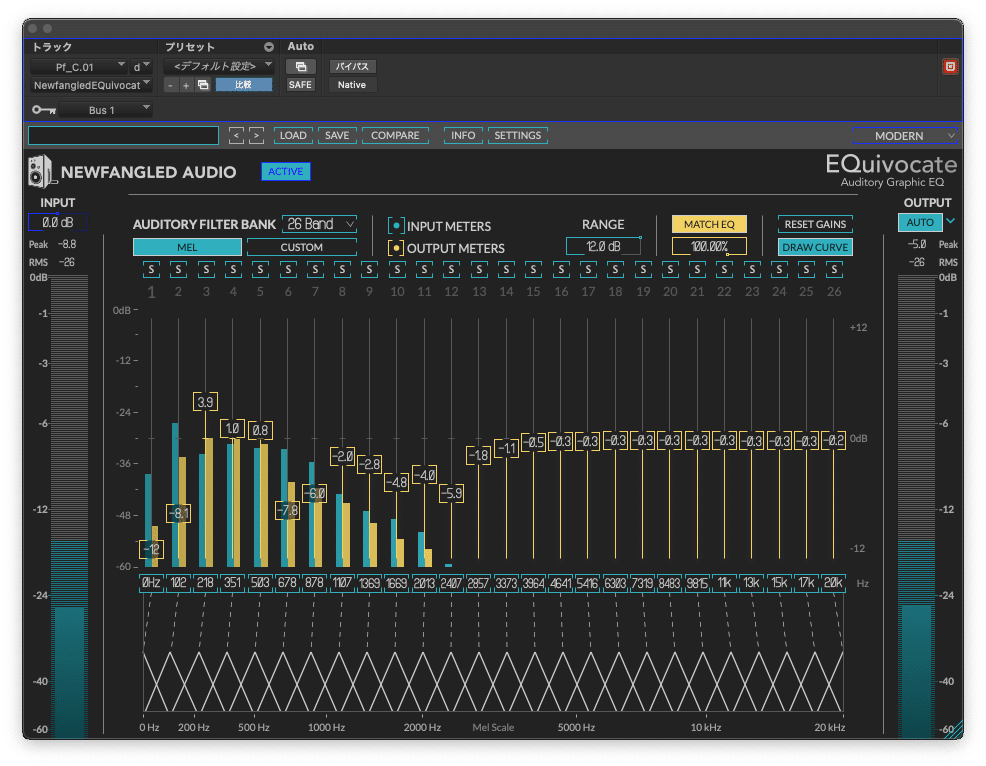Open the SETTINGS page
The image size is (986, 766).
pyautogui.click(x=518, y=135)
